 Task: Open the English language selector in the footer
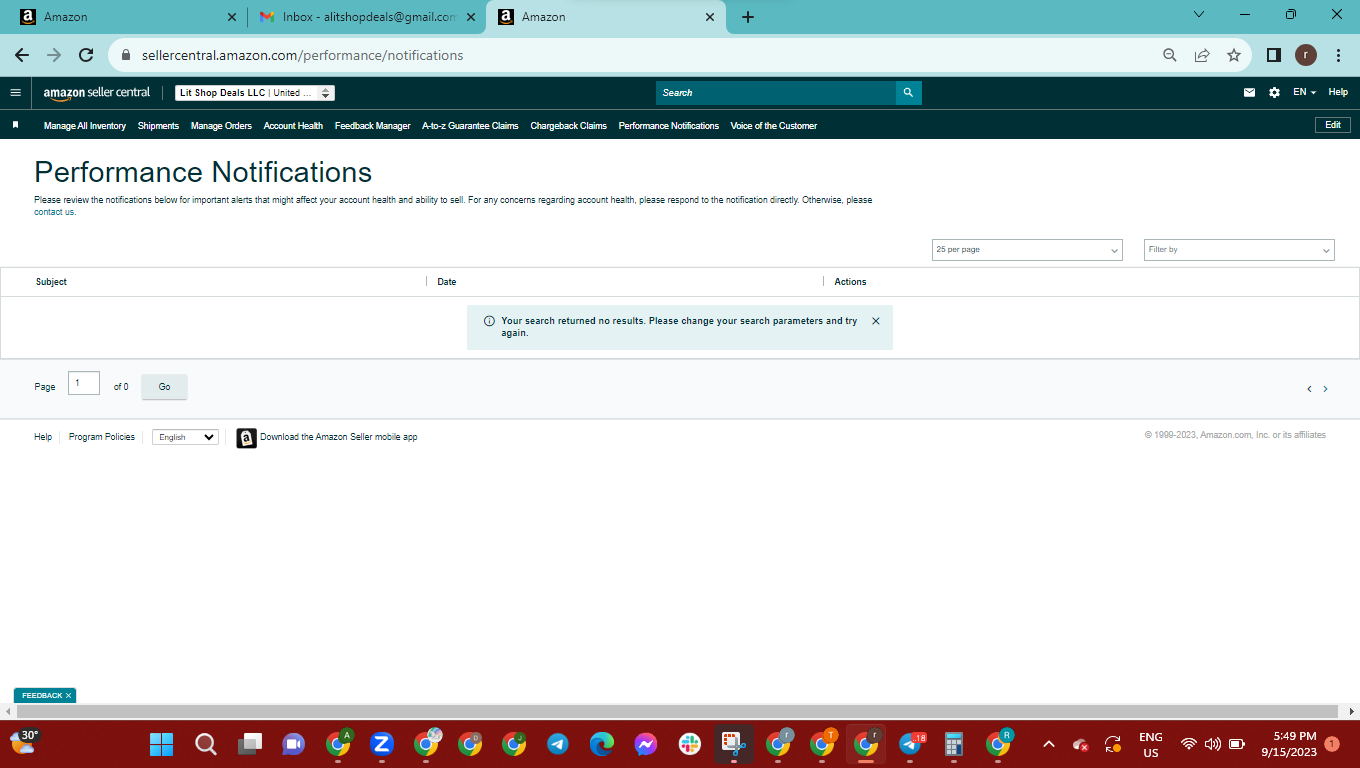[x=185, y=437]
